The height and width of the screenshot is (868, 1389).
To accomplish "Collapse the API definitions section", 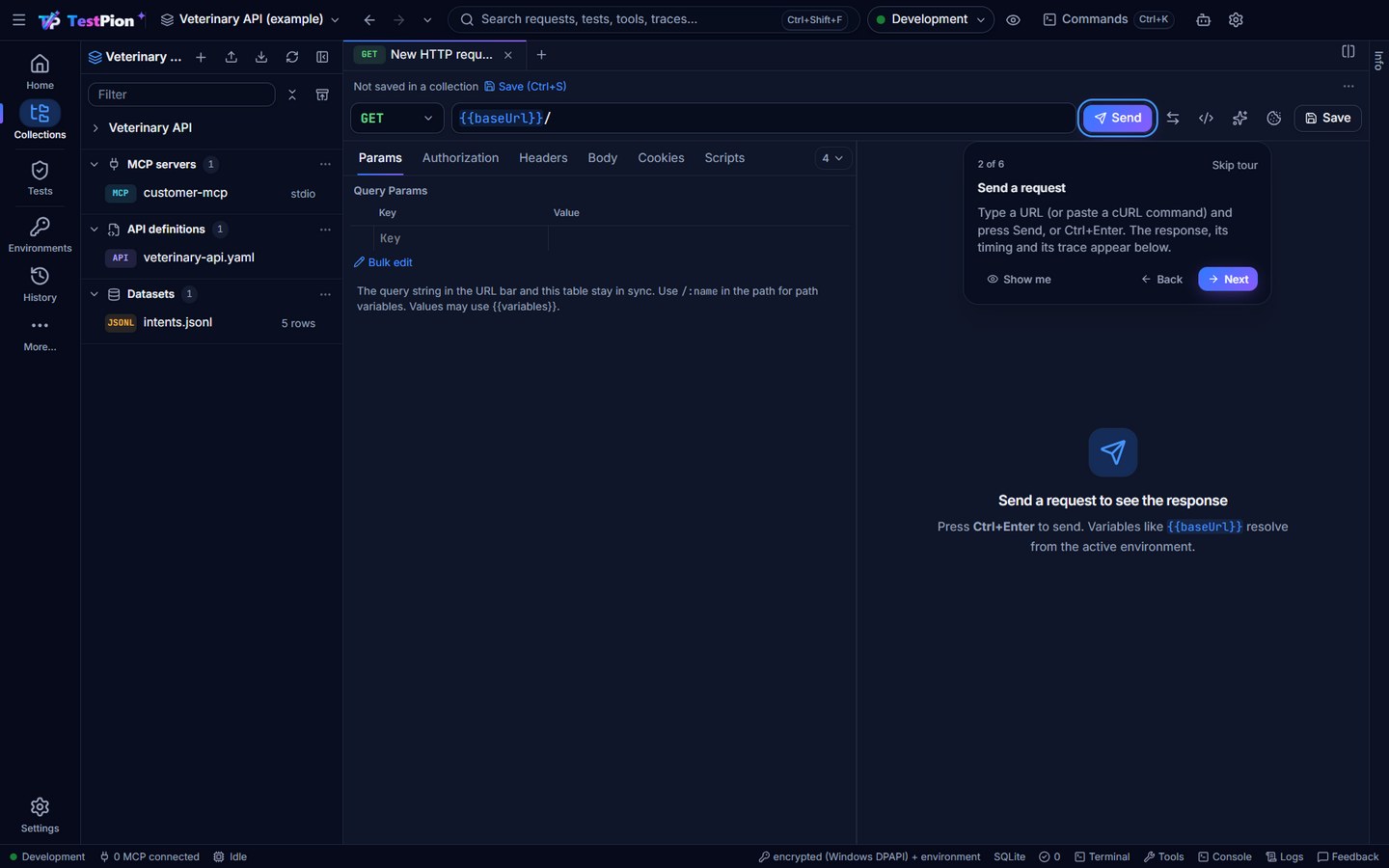I will 94,230.
